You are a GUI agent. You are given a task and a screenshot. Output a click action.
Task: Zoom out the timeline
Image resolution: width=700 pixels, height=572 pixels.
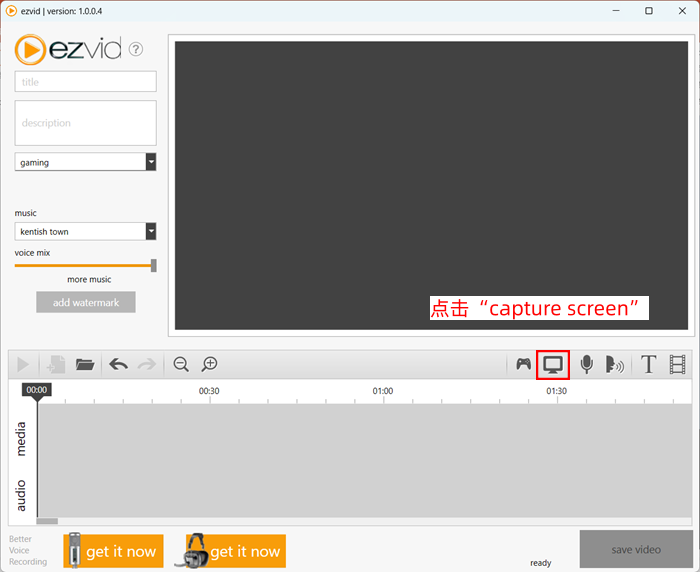coord(181,364)
